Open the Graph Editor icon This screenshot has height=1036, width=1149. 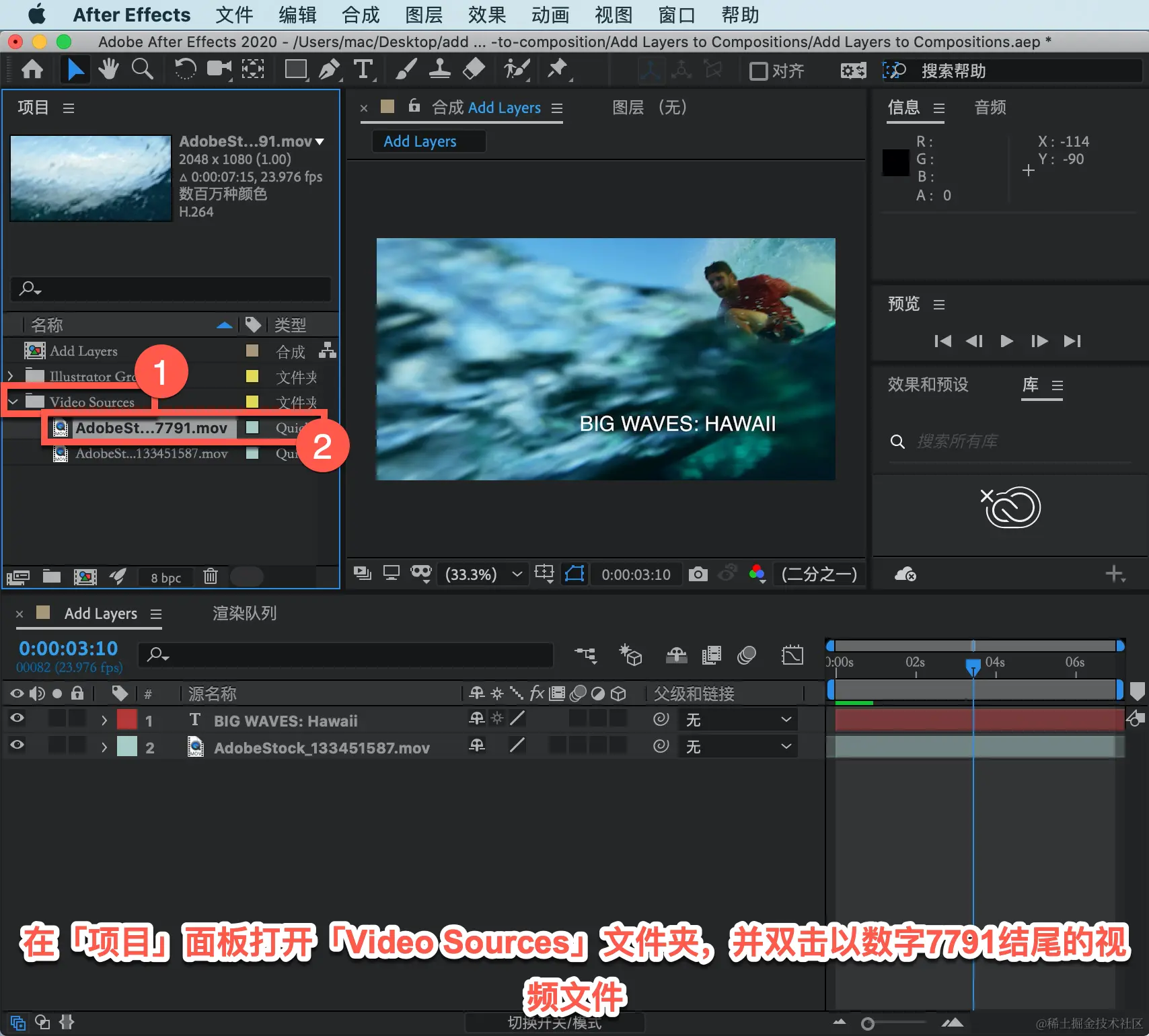792,655
